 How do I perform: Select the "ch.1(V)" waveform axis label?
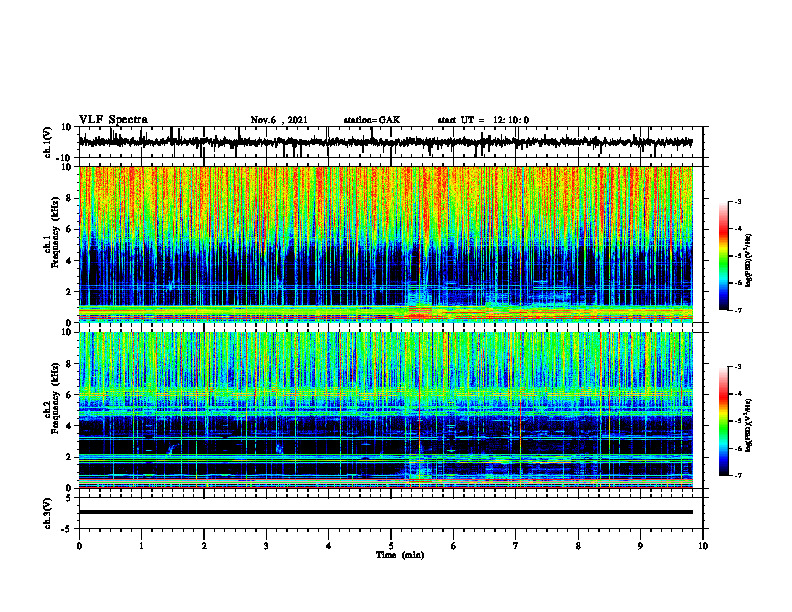[48, 142]
